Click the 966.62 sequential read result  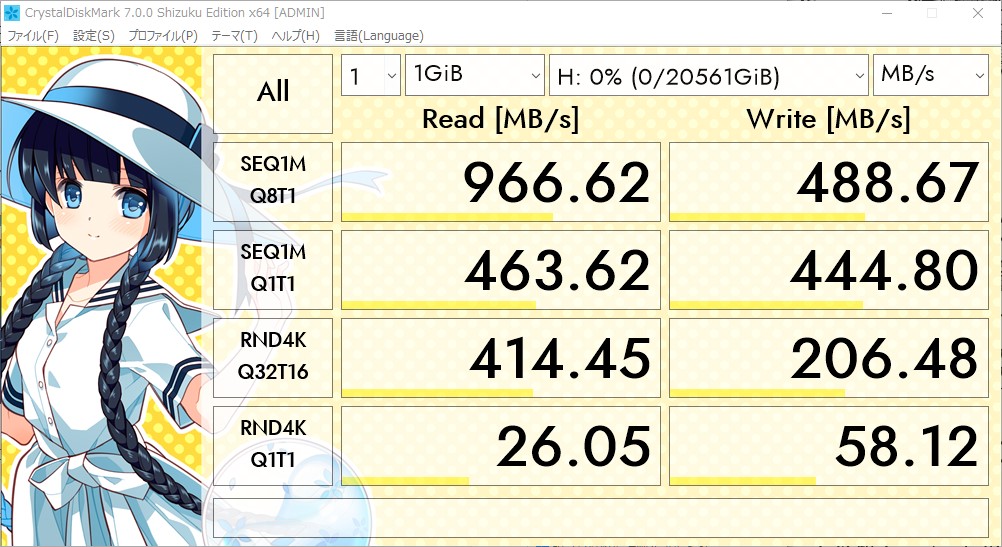click(x=500, y=182)
